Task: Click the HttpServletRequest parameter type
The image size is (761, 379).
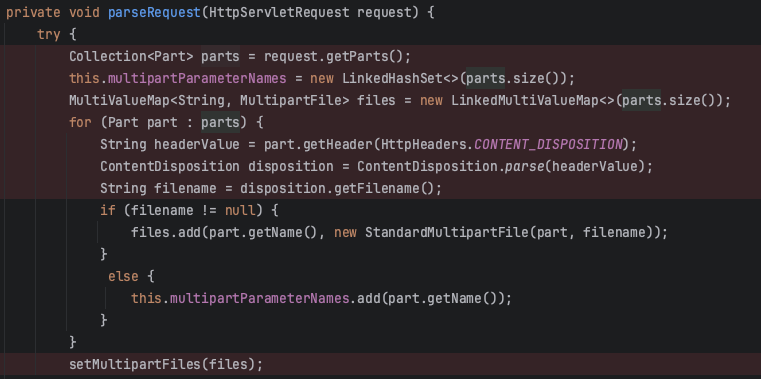Action: 279,13
